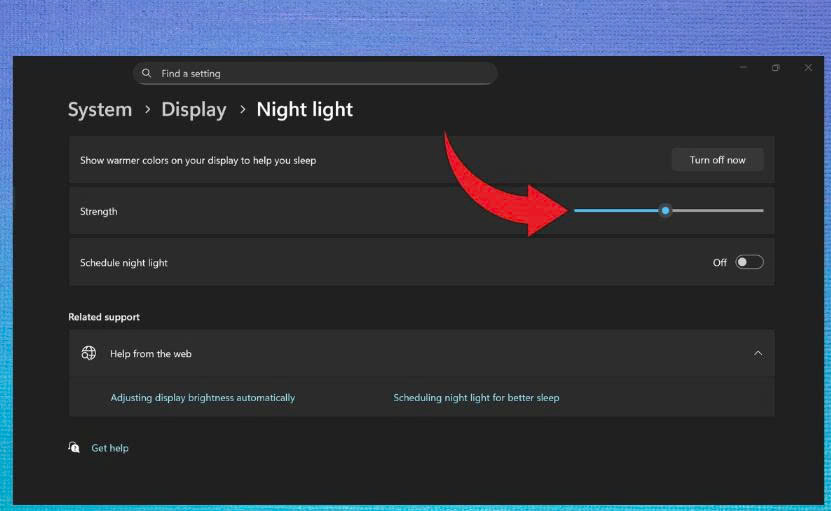Click the Strength slider thumb
831x511 pixels.
pyautogui.click(x=665, y=210)
